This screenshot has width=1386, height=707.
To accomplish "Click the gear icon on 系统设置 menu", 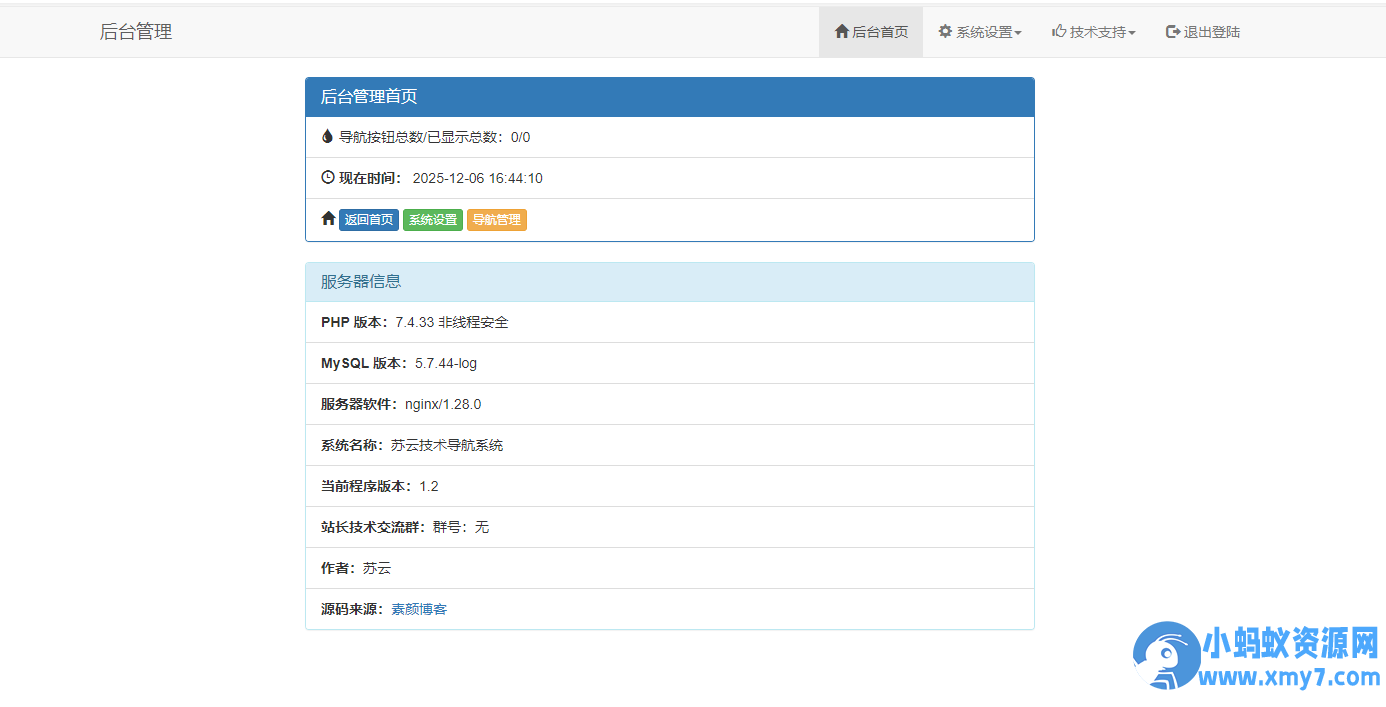I will pyautogui.click(x=944, y=31).
